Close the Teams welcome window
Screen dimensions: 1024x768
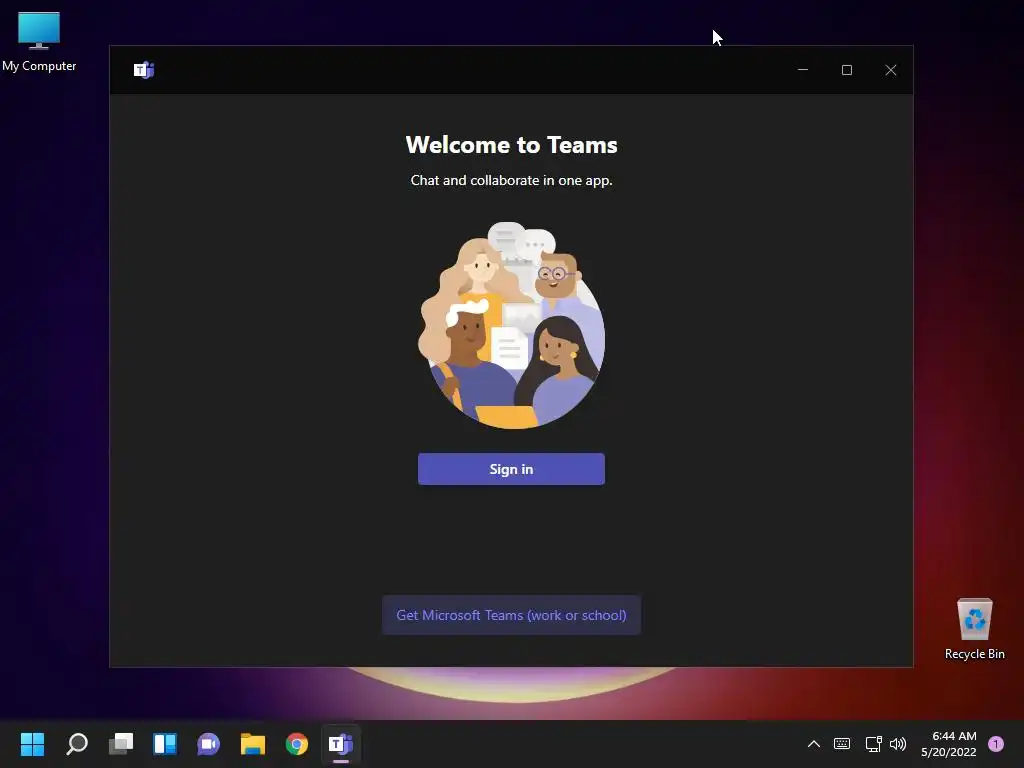(891, 70)
